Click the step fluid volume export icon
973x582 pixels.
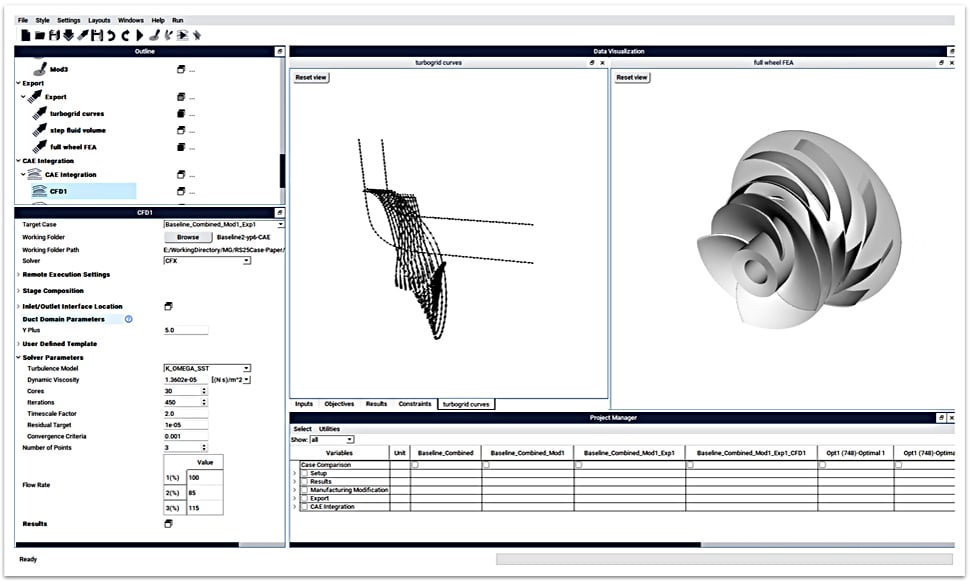click(x=39, y=130)
